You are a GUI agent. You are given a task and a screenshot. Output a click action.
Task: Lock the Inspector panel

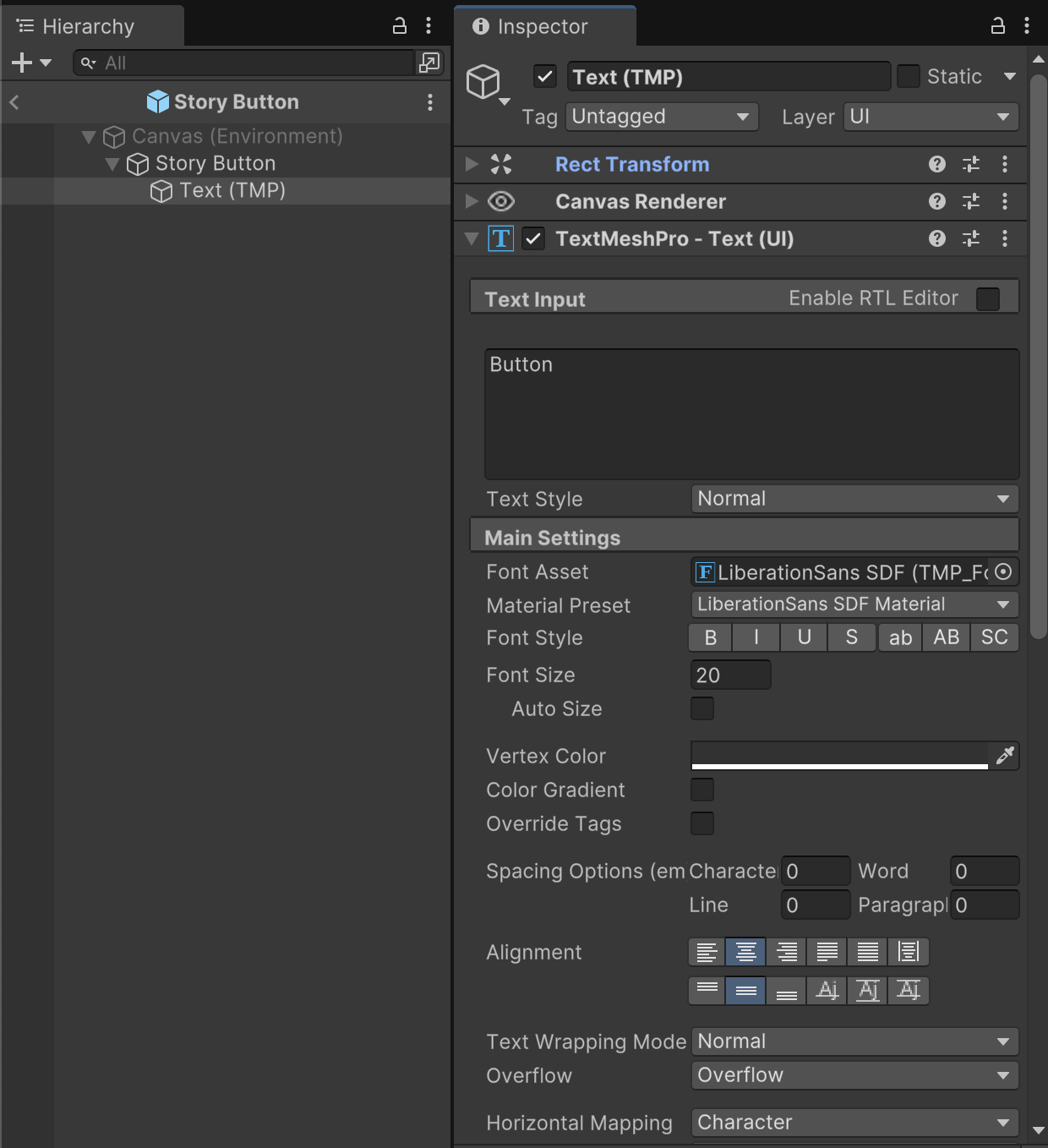[x=997, y=26]
